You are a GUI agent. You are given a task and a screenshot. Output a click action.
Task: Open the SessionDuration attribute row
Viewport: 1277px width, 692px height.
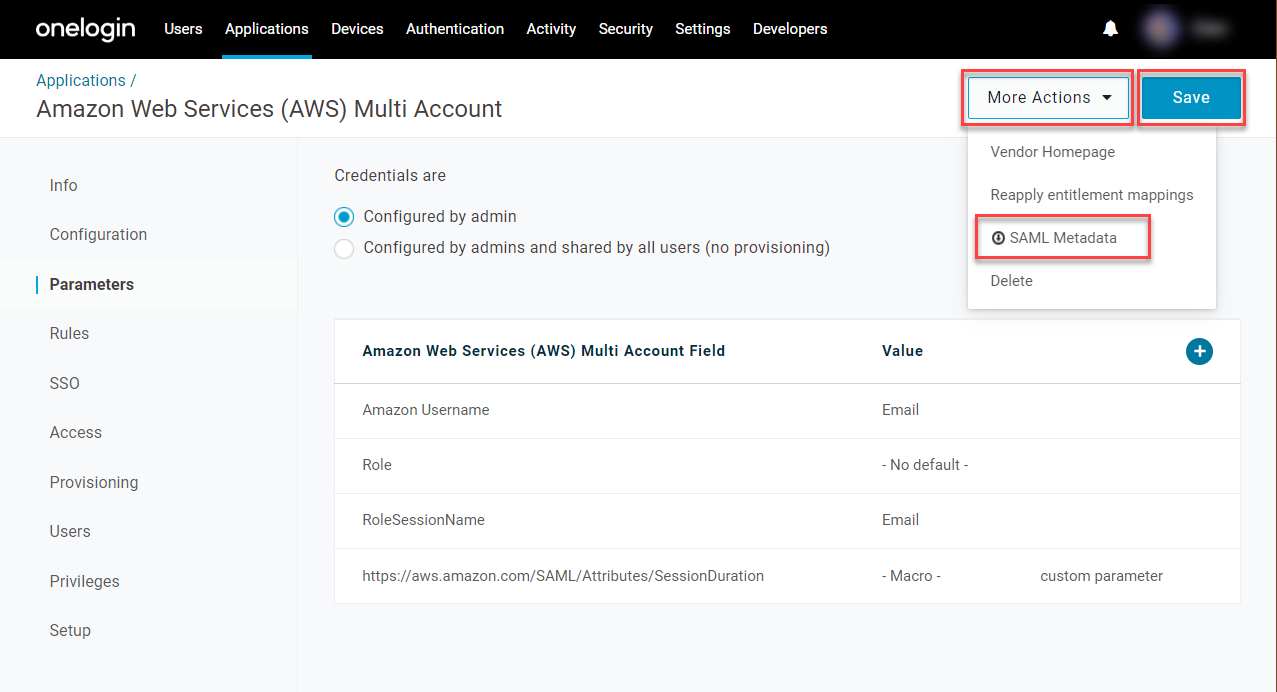tap(787, 576)
